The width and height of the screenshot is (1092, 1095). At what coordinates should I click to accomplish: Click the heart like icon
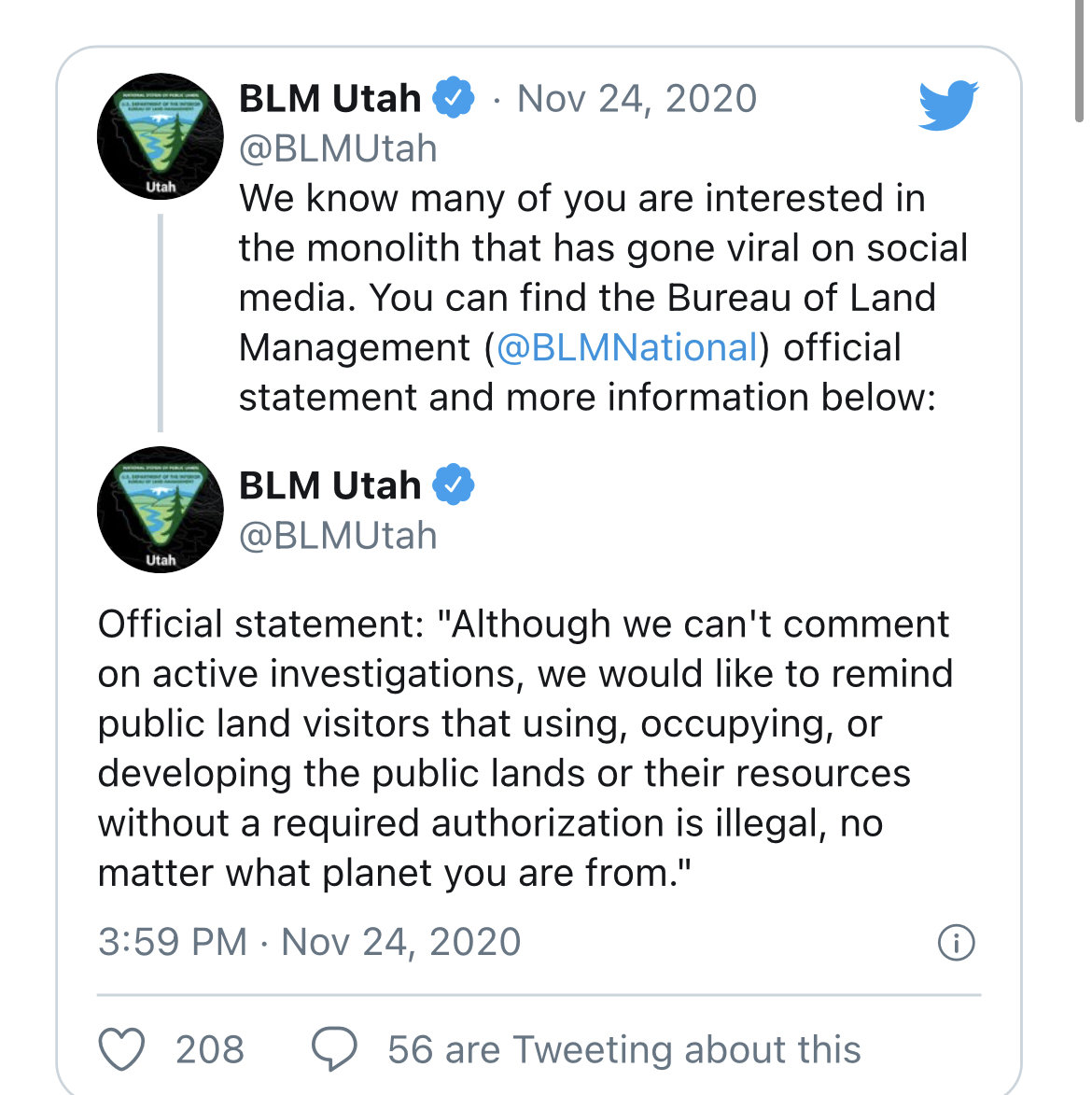(x=121, y=1049)
